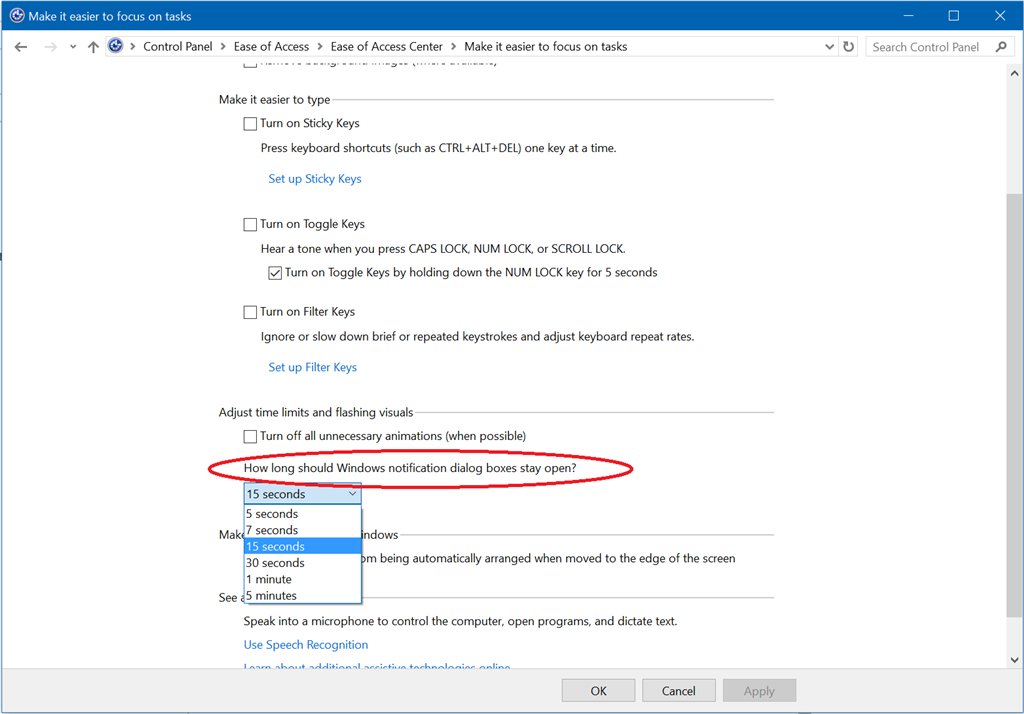Viewport: 1024px width, 714px height.
Task: Expand chevron before Control Panel breadcrumb
Action: [x=133, y=46]
